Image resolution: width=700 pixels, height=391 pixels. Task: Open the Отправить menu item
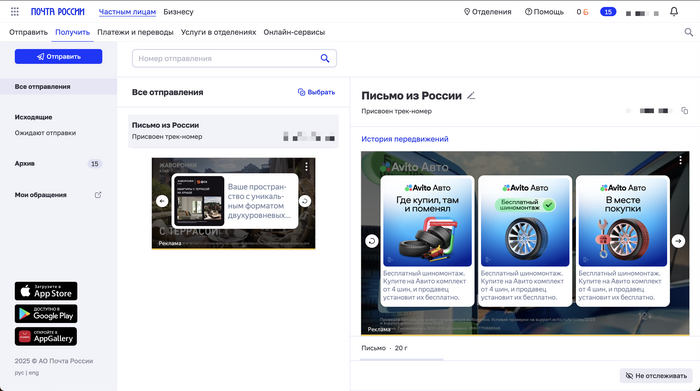(x=28, y=32)
